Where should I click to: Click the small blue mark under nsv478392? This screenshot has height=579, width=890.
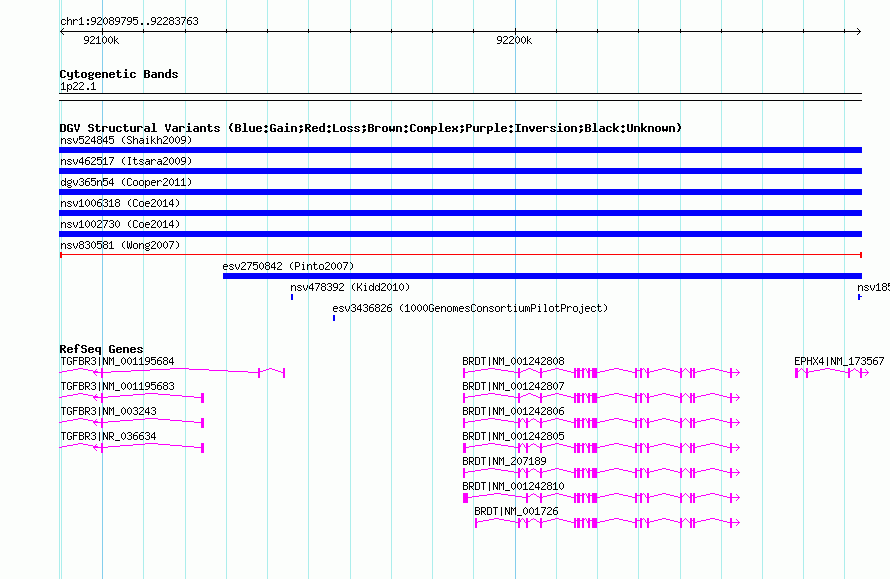pyautogui.click(x=292, y=297)
